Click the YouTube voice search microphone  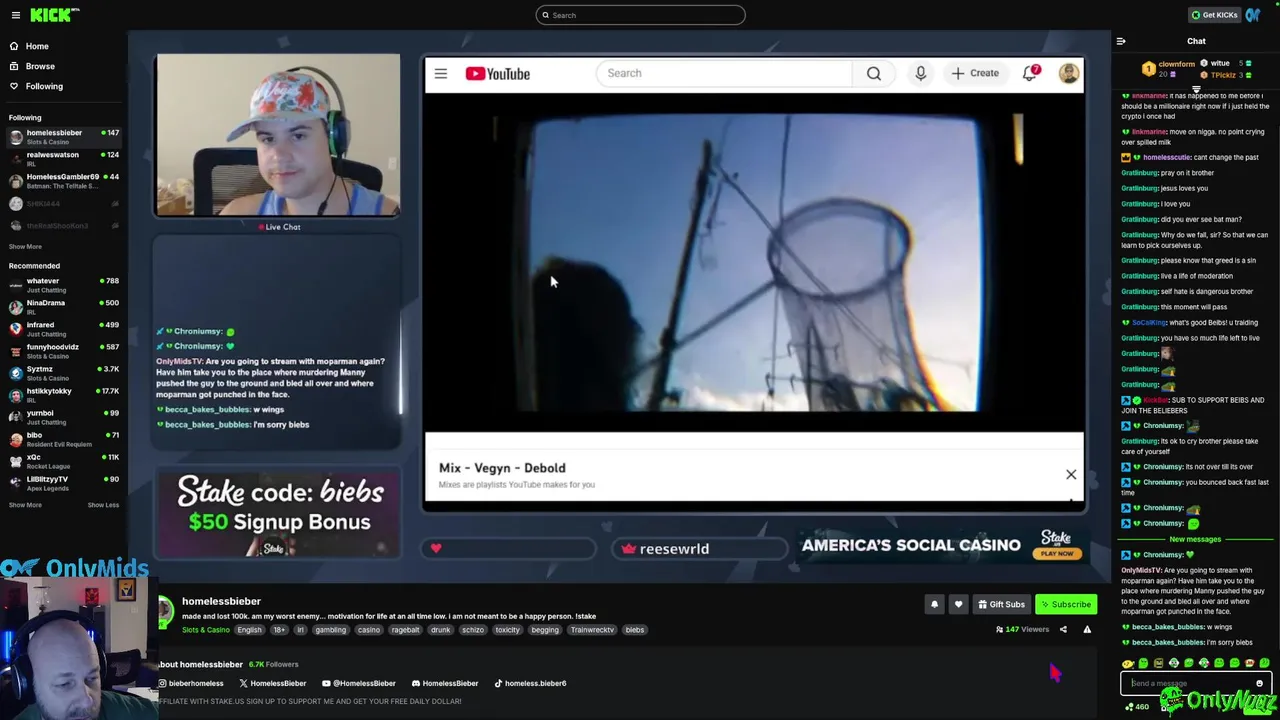tap(921, 73)
